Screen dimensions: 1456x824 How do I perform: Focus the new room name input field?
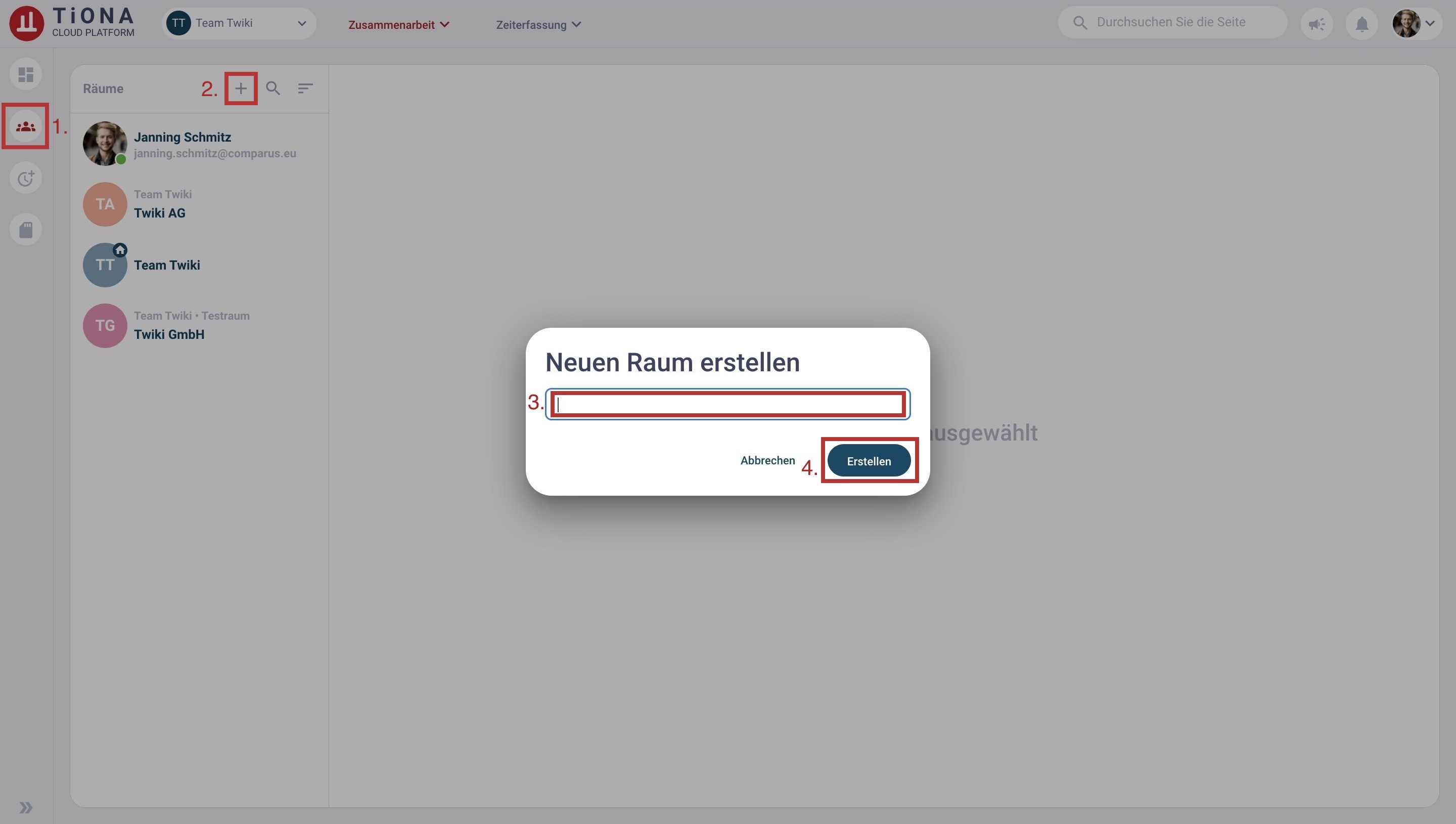[727, 404]
